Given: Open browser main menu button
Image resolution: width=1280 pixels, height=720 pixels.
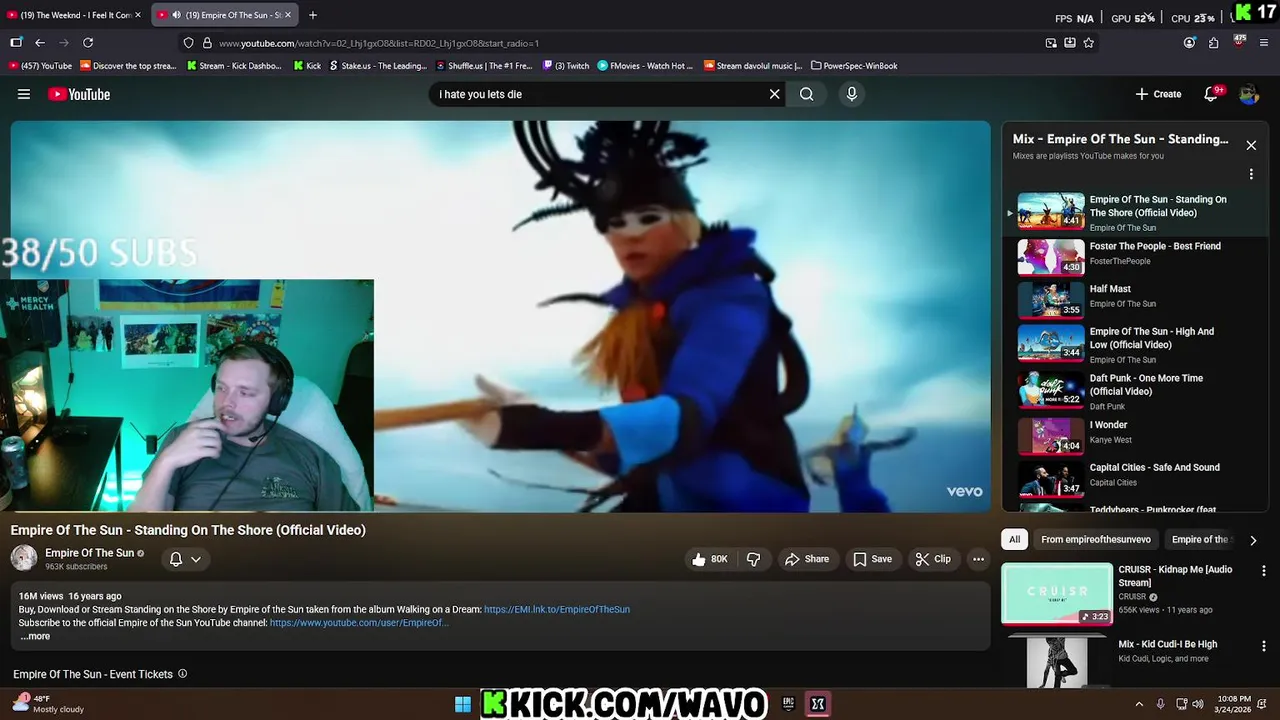Looking at the screenshot, I should [x=1264, y=43].
